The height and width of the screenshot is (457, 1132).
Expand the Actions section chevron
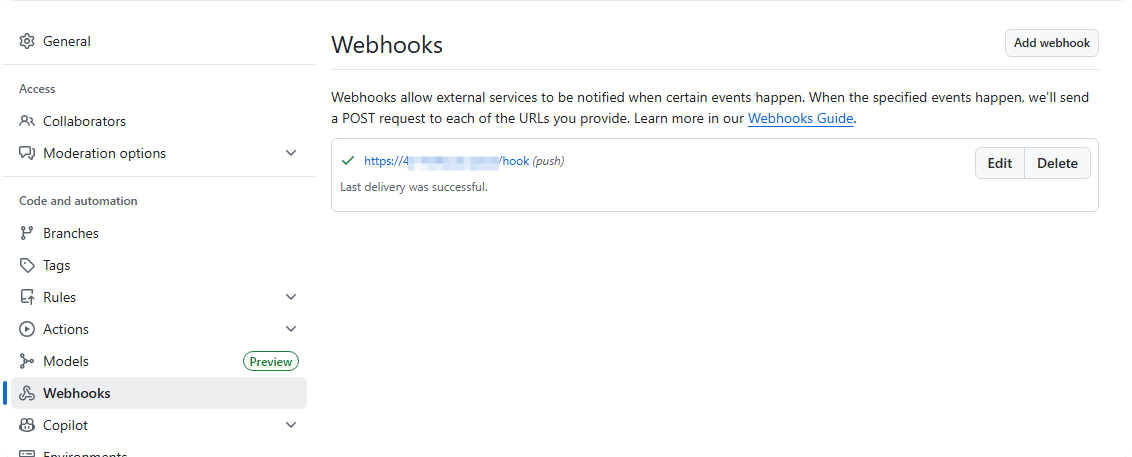(291, 329)
